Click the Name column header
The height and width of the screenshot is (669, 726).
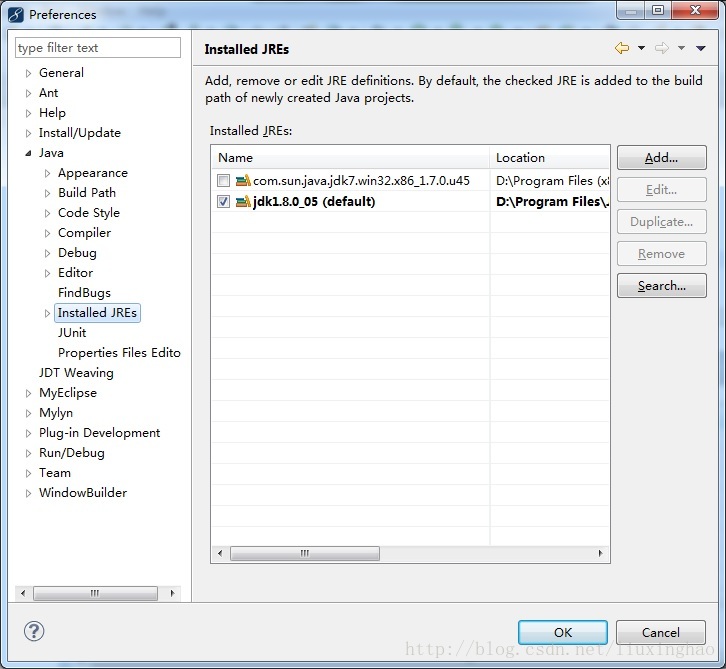(x=350, y=158)
